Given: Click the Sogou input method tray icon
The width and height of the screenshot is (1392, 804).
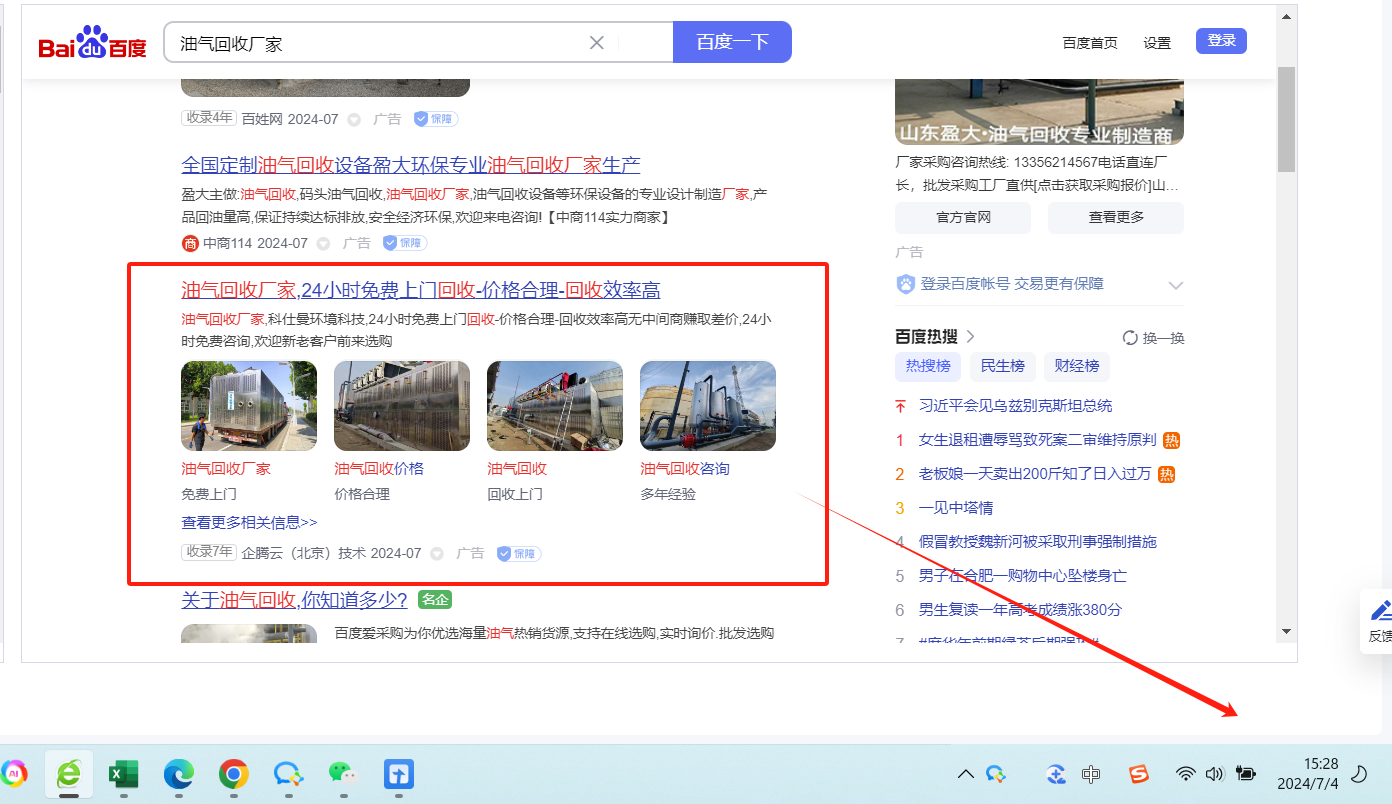Looking at the screenshot, I should 1138,773.
